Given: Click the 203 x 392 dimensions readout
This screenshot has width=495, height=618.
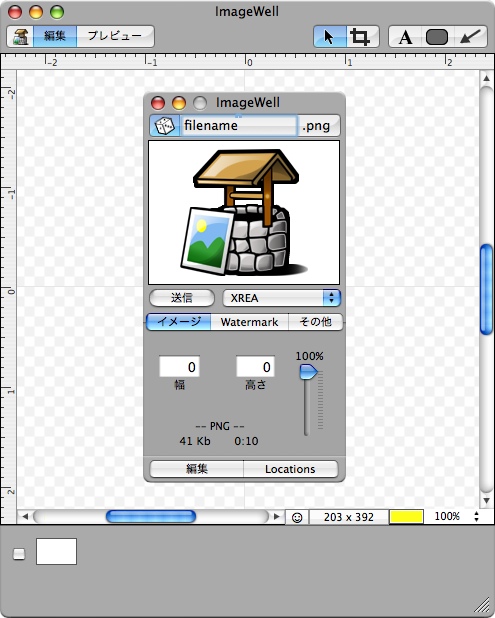Looking at the screenshot, I should (x=349, y=517).
